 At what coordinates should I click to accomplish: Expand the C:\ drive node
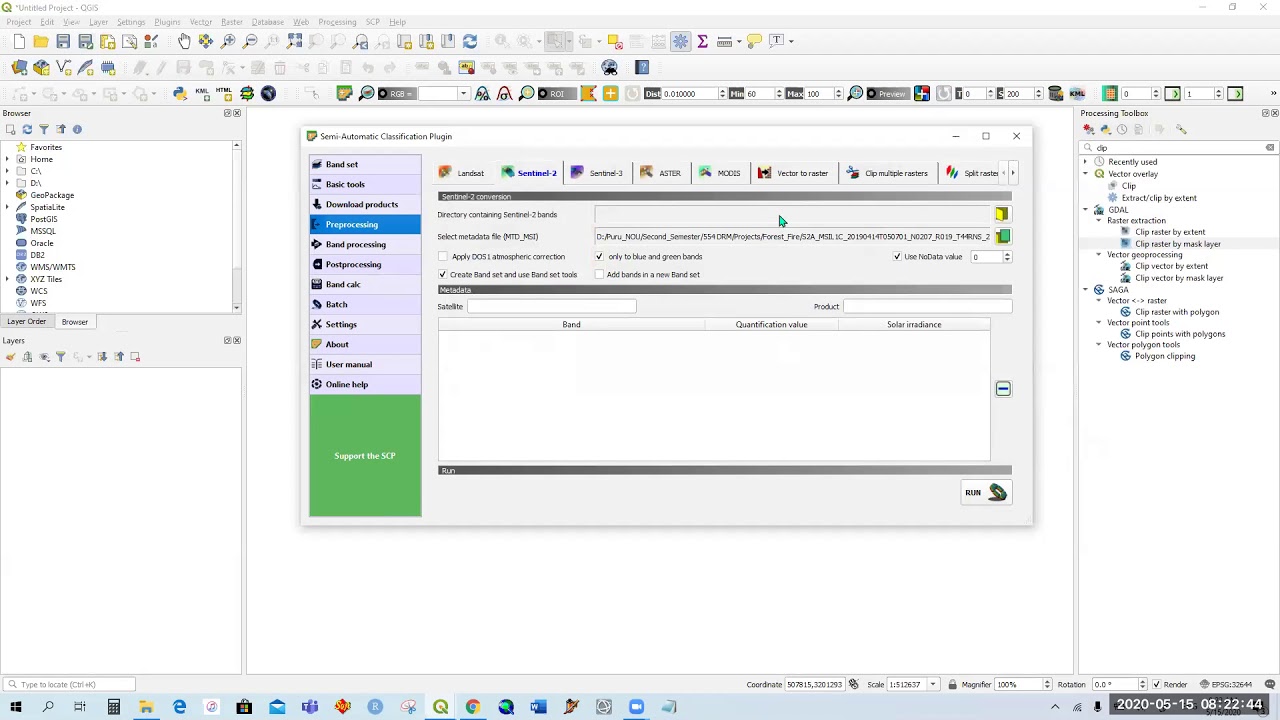click(8, 171)
